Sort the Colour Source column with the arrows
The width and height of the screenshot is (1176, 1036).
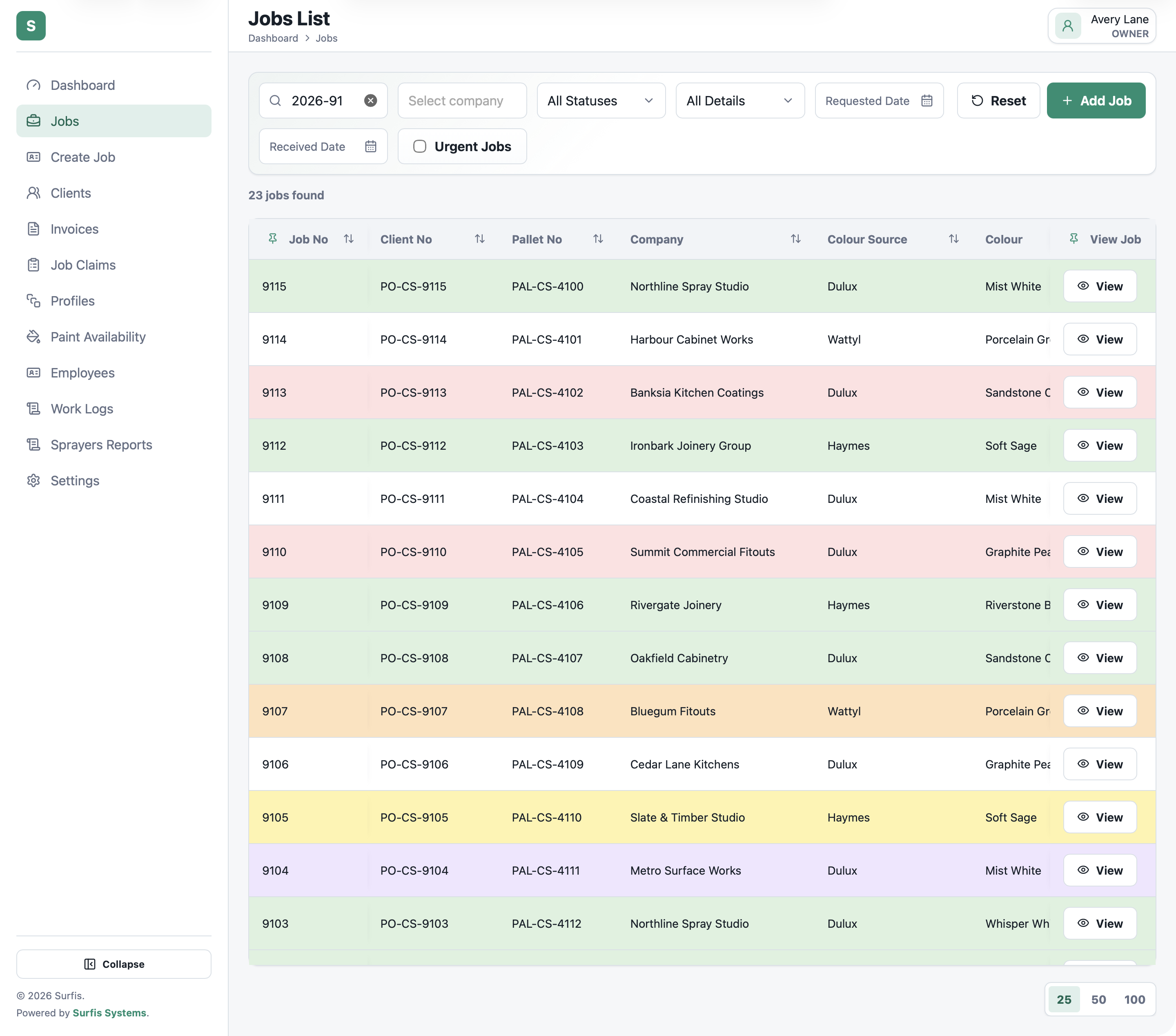[x=953, y=239]
